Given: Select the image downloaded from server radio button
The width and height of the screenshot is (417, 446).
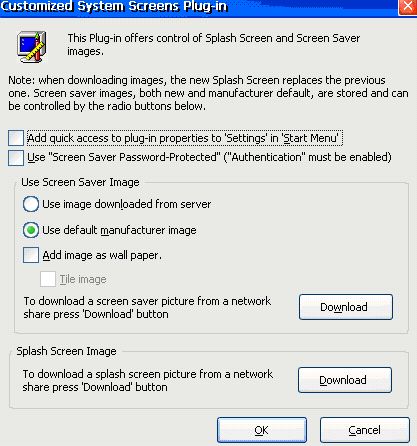Looking at the screenshot, I should click(31, 204).
